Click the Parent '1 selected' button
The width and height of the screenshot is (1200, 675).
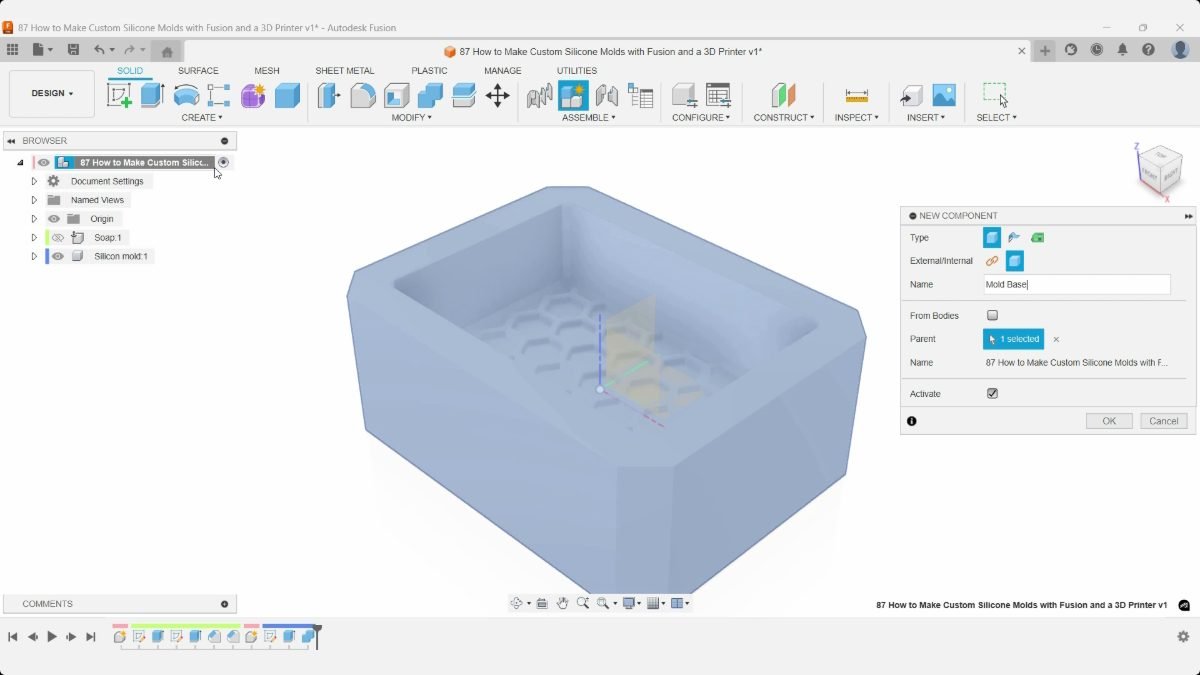(x=1013, y=339)
